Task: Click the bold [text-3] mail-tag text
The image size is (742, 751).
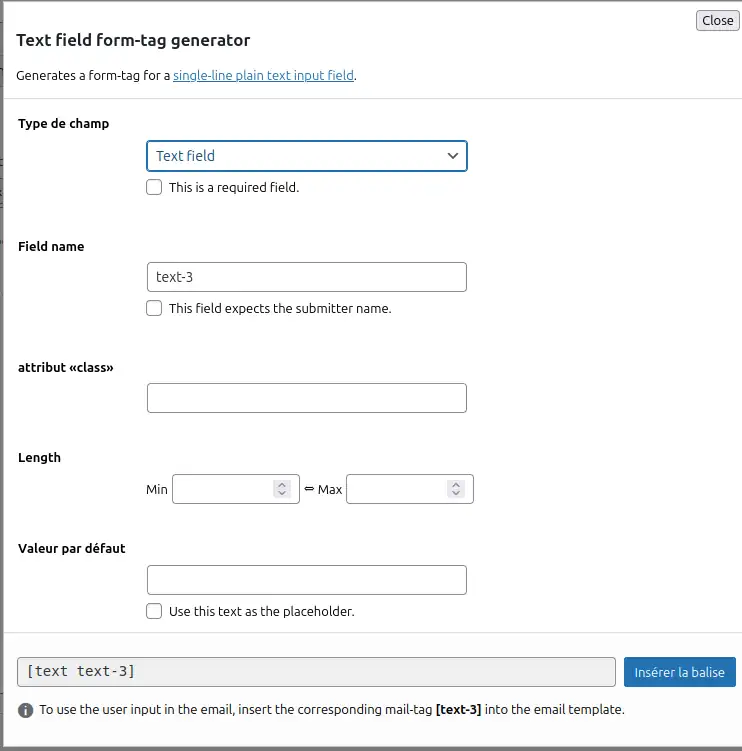Action: click(458, 709)
